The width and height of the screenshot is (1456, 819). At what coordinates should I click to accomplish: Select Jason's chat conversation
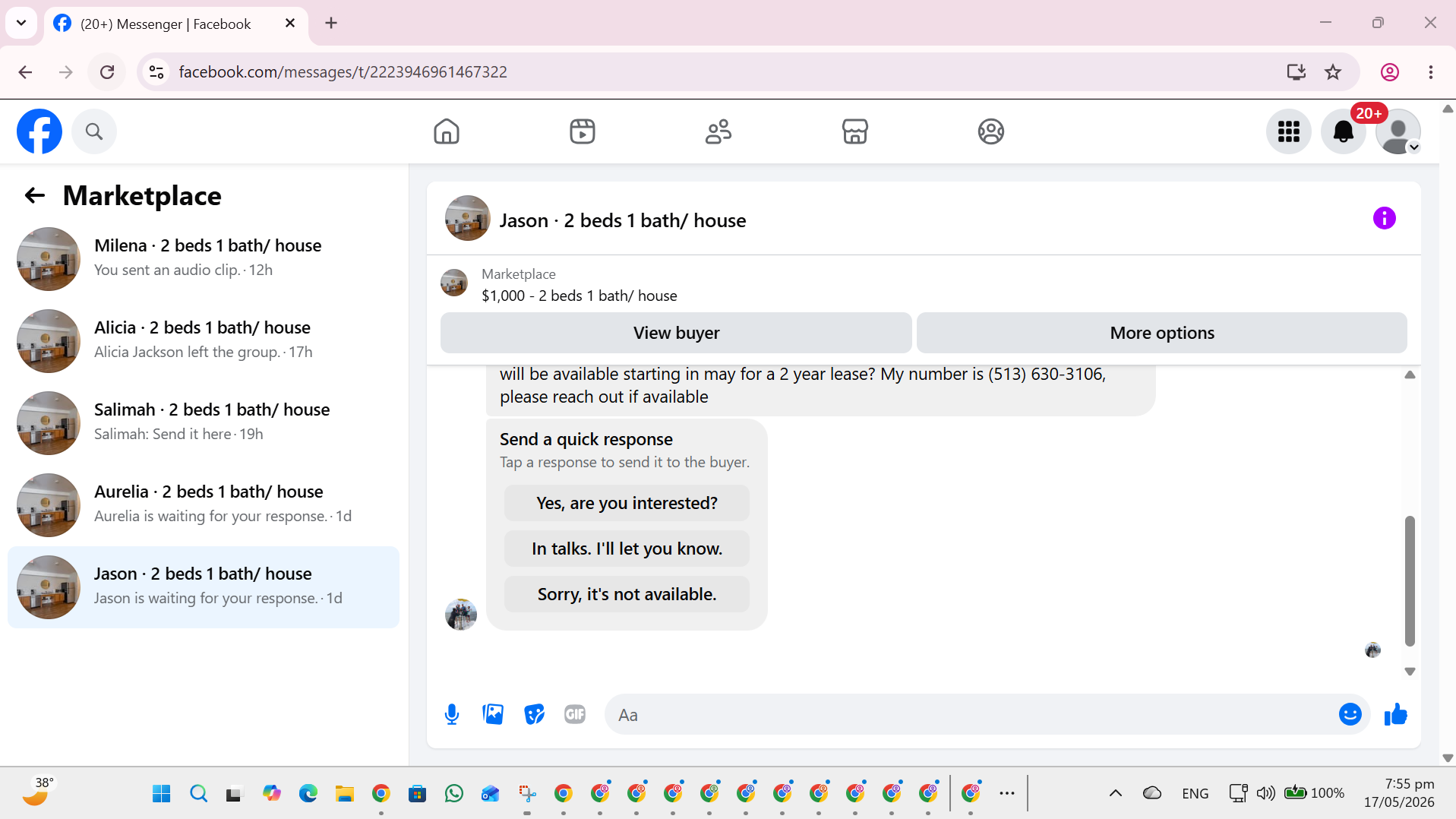(204, 587)
